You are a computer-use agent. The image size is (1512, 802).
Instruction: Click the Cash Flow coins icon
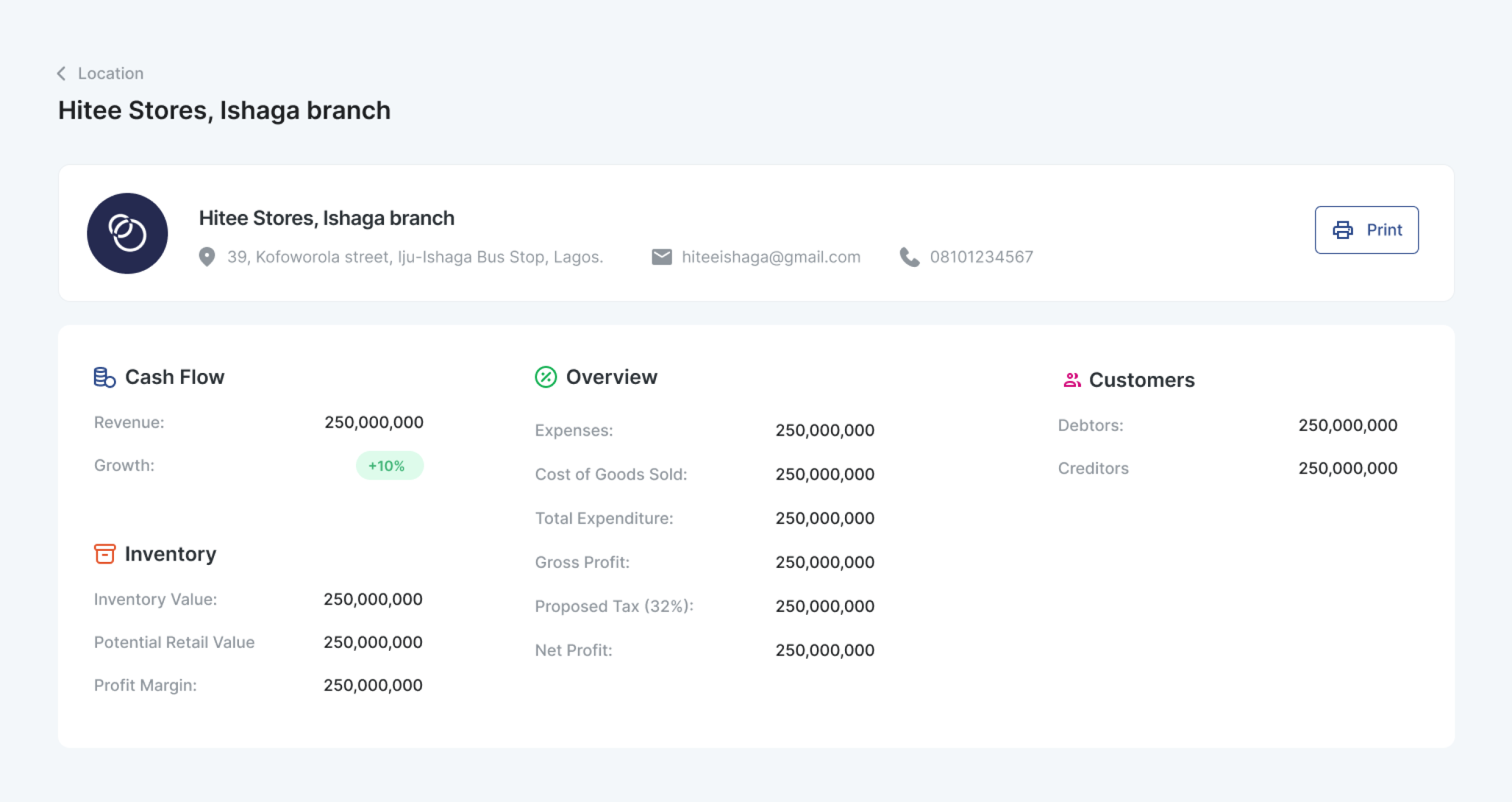[x=104, y=377]
